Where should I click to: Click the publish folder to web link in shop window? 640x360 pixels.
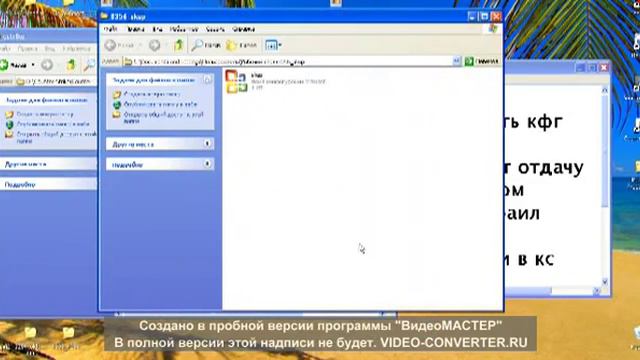click(x=160, y=104)
